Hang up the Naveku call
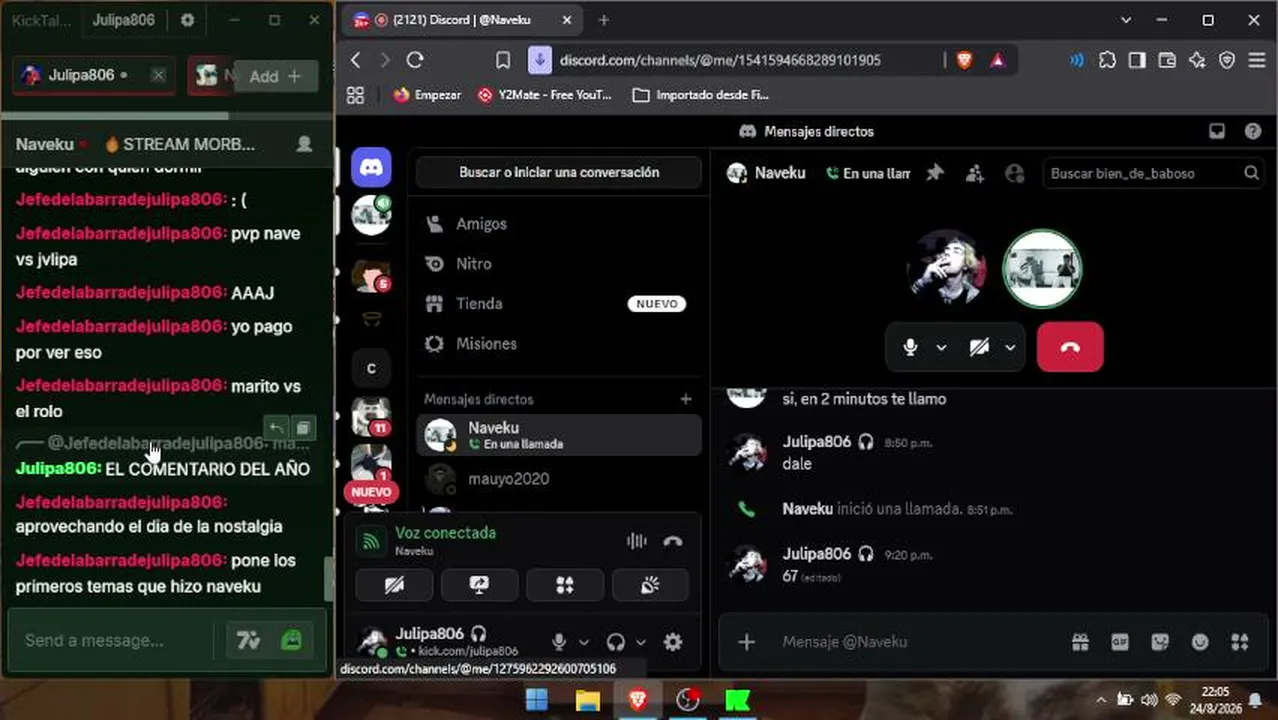This screenshot has width=1278, height=720. coord(1070,347)
